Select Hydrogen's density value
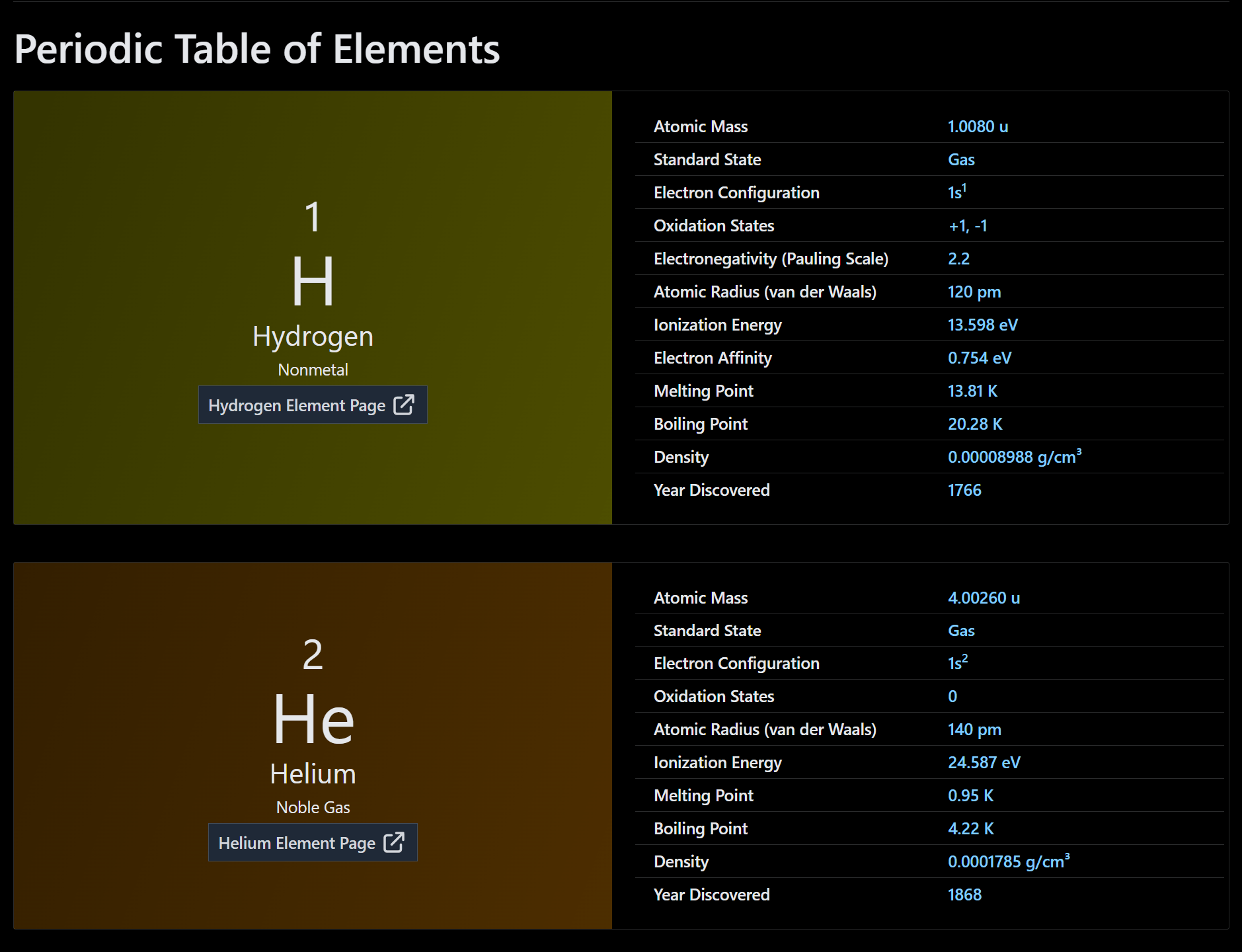 click(x=1014, y=456)
